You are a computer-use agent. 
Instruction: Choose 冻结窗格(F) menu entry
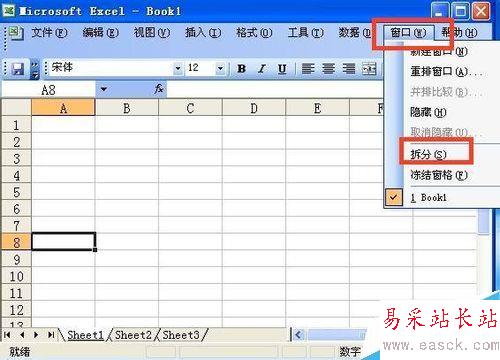pyautogui.click(x=439, y=175)
